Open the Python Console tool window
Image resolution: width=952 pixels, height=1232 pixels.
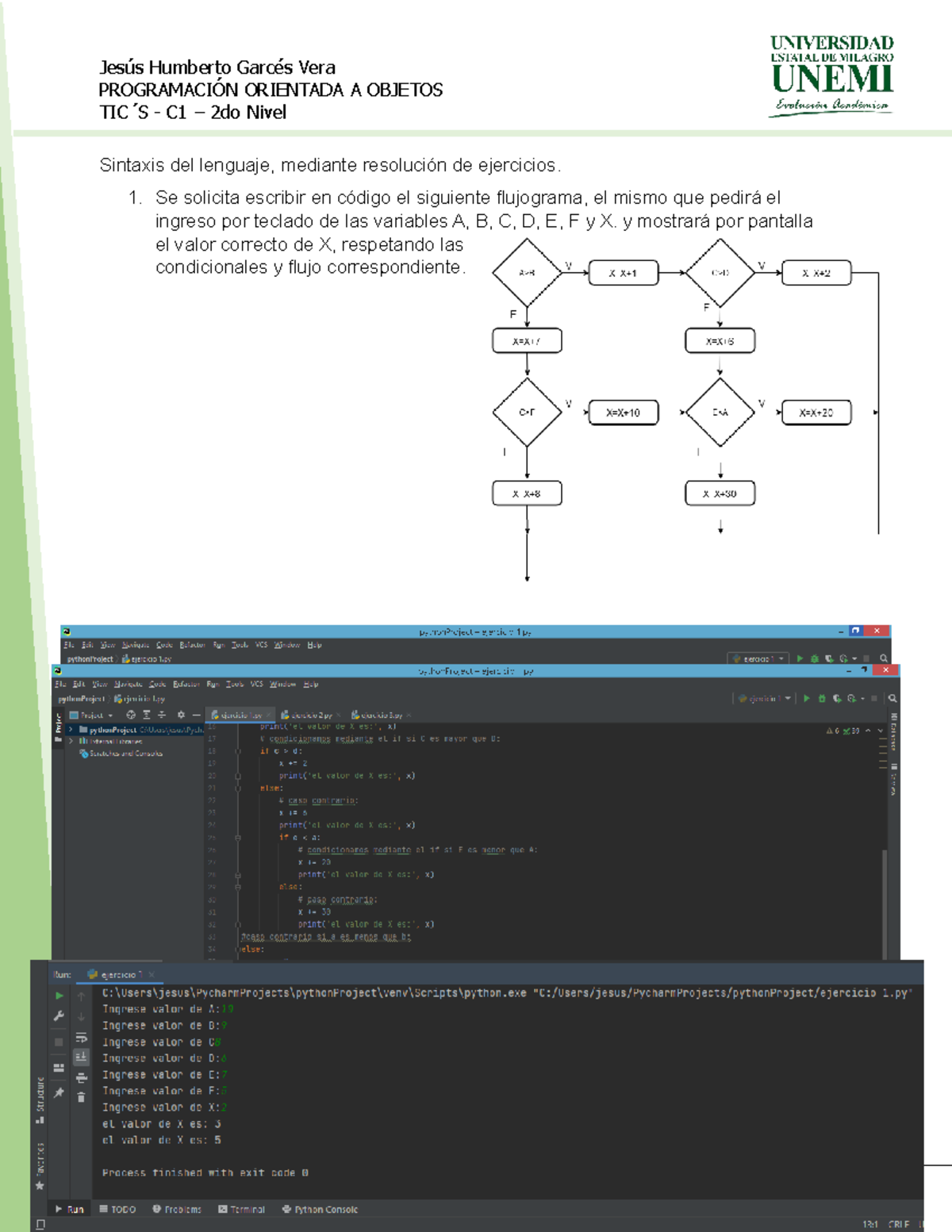pyautogui.click(x=320, y=1210)
